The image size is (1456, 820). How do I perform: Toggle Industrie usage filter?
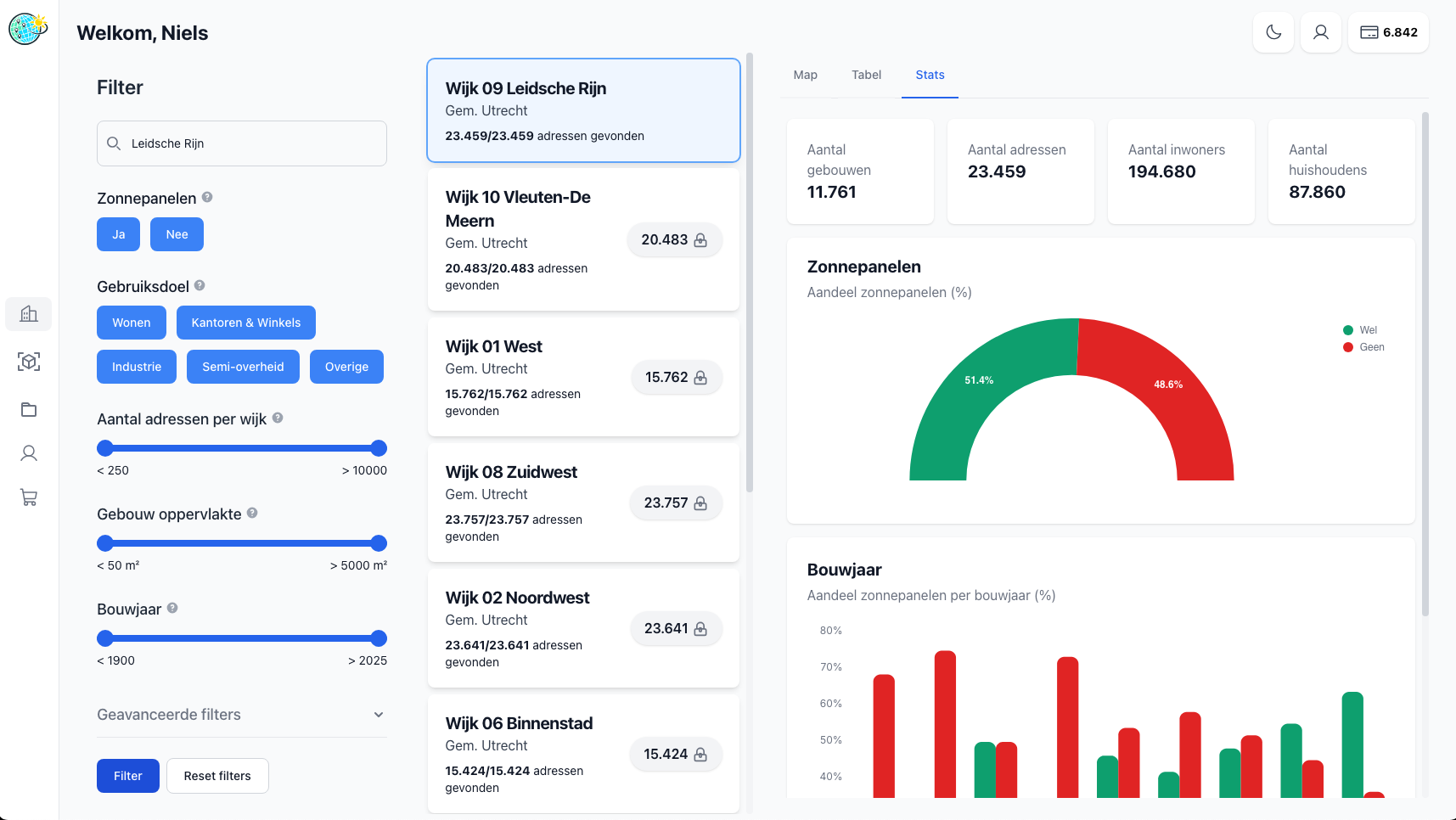click(137, 367)
